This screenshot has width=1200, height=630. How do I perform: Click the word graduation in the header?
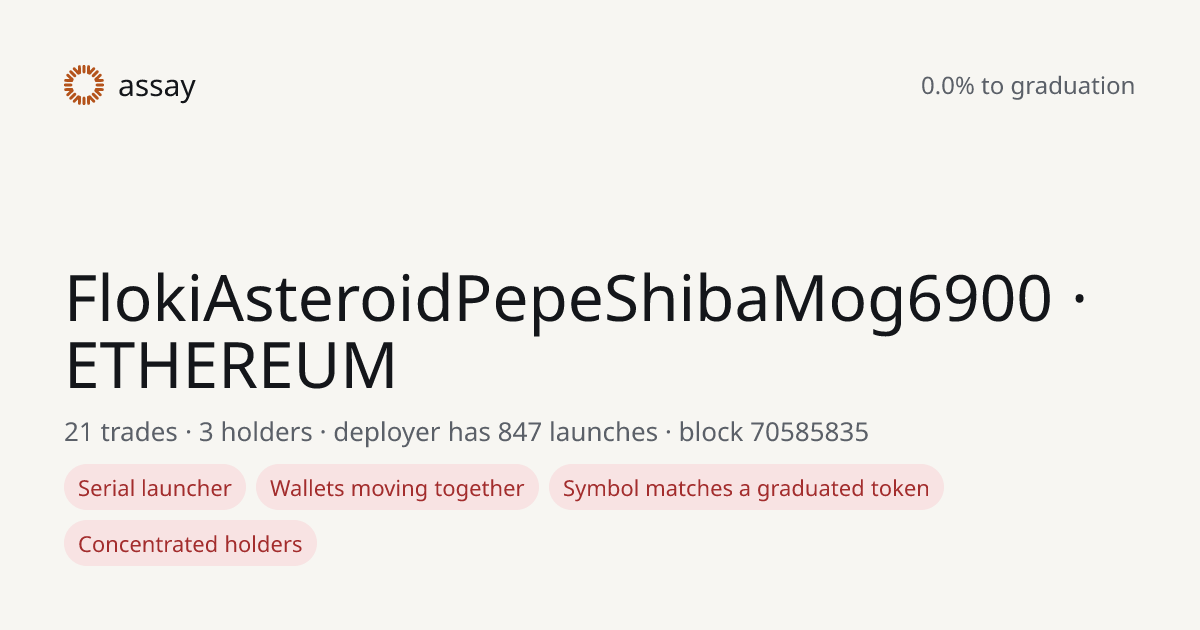tap(1072, 87)
